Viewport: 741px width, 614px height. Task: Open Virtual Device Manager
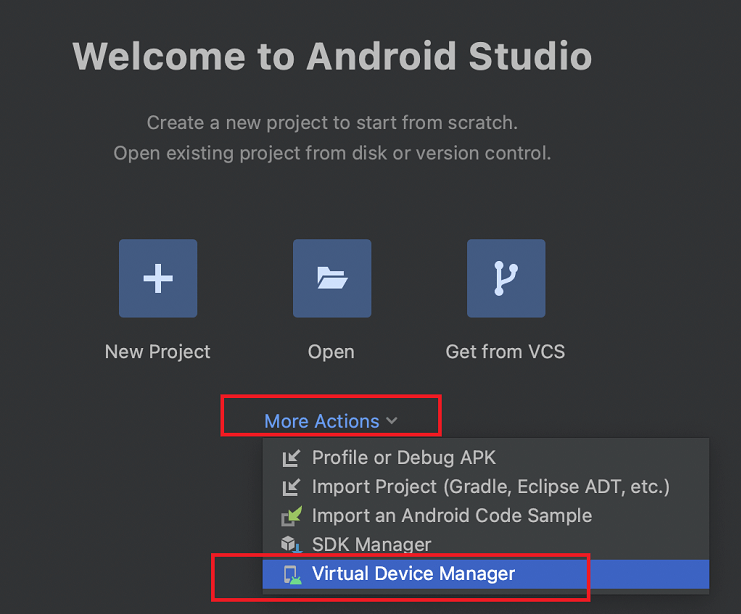click(486, 574)
